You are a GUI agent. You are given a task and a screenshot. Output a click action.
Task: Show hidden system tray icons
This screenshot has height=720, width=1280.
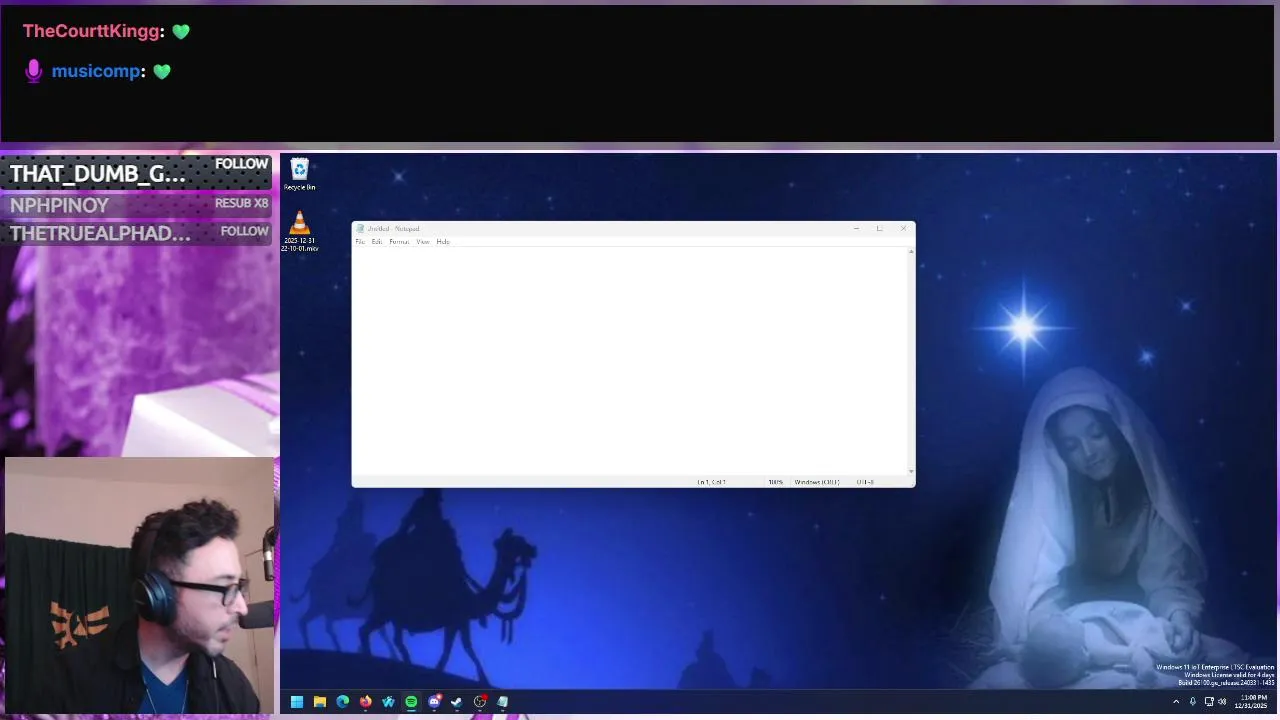[1176, 702]
